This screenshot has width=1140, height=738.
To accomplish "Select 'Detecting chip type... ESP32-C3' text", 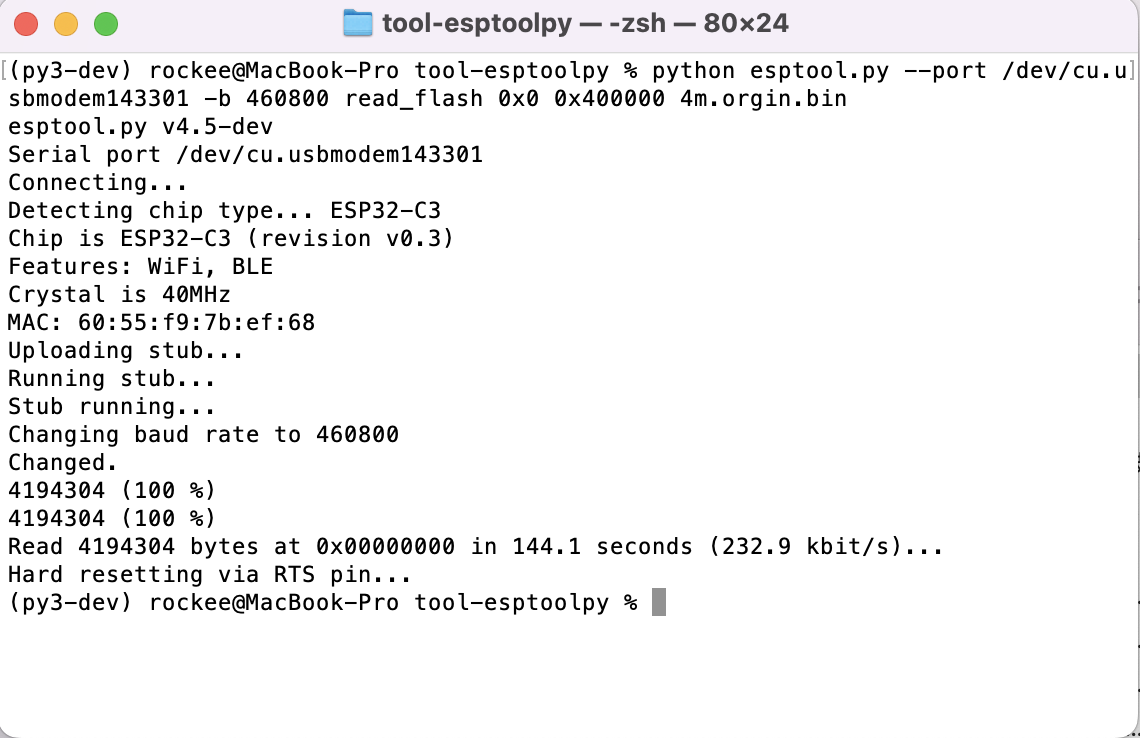I will coord(224,210).
